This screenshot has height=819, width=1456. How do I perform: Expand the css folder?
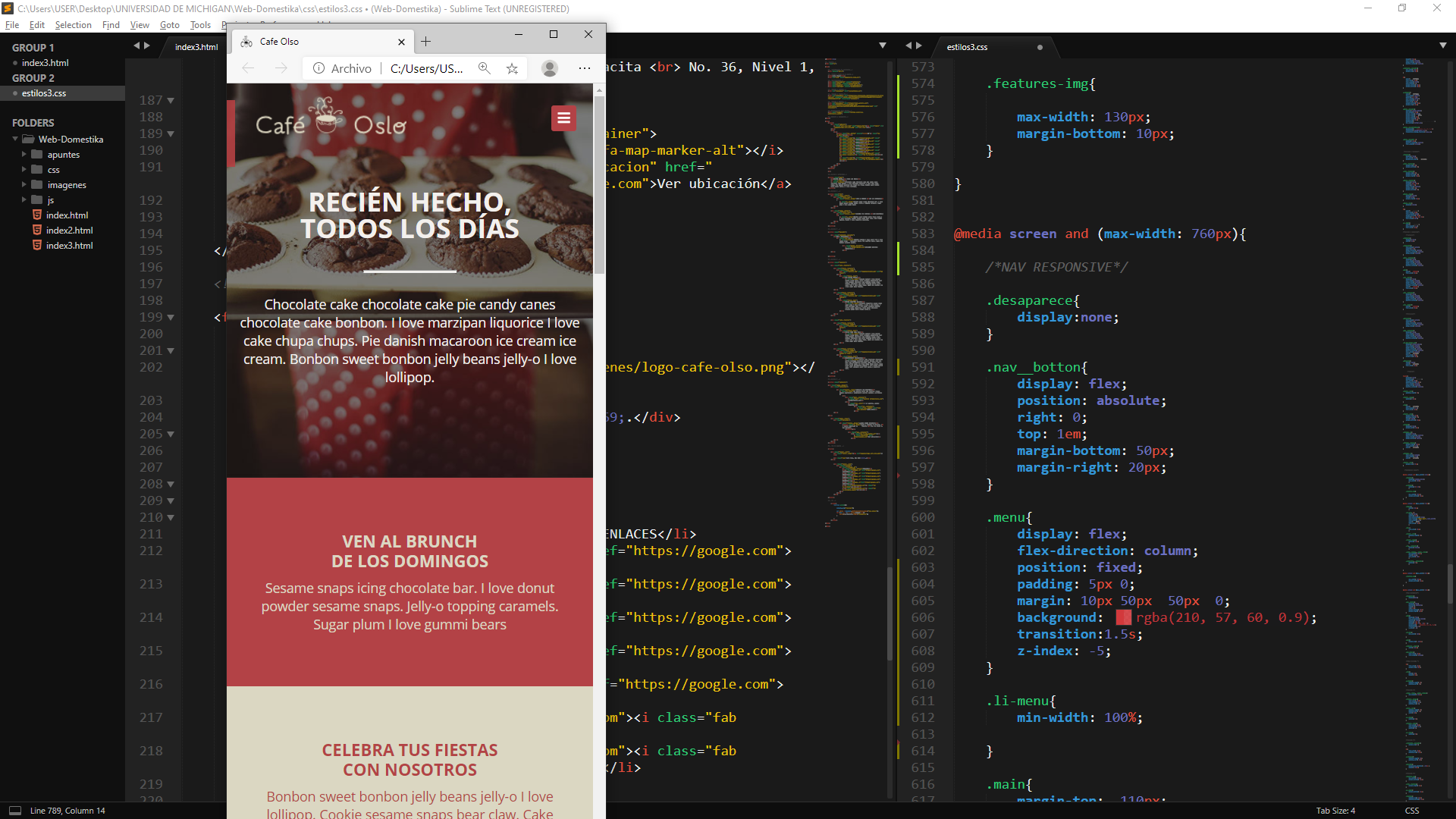click(x=24, y=170)
